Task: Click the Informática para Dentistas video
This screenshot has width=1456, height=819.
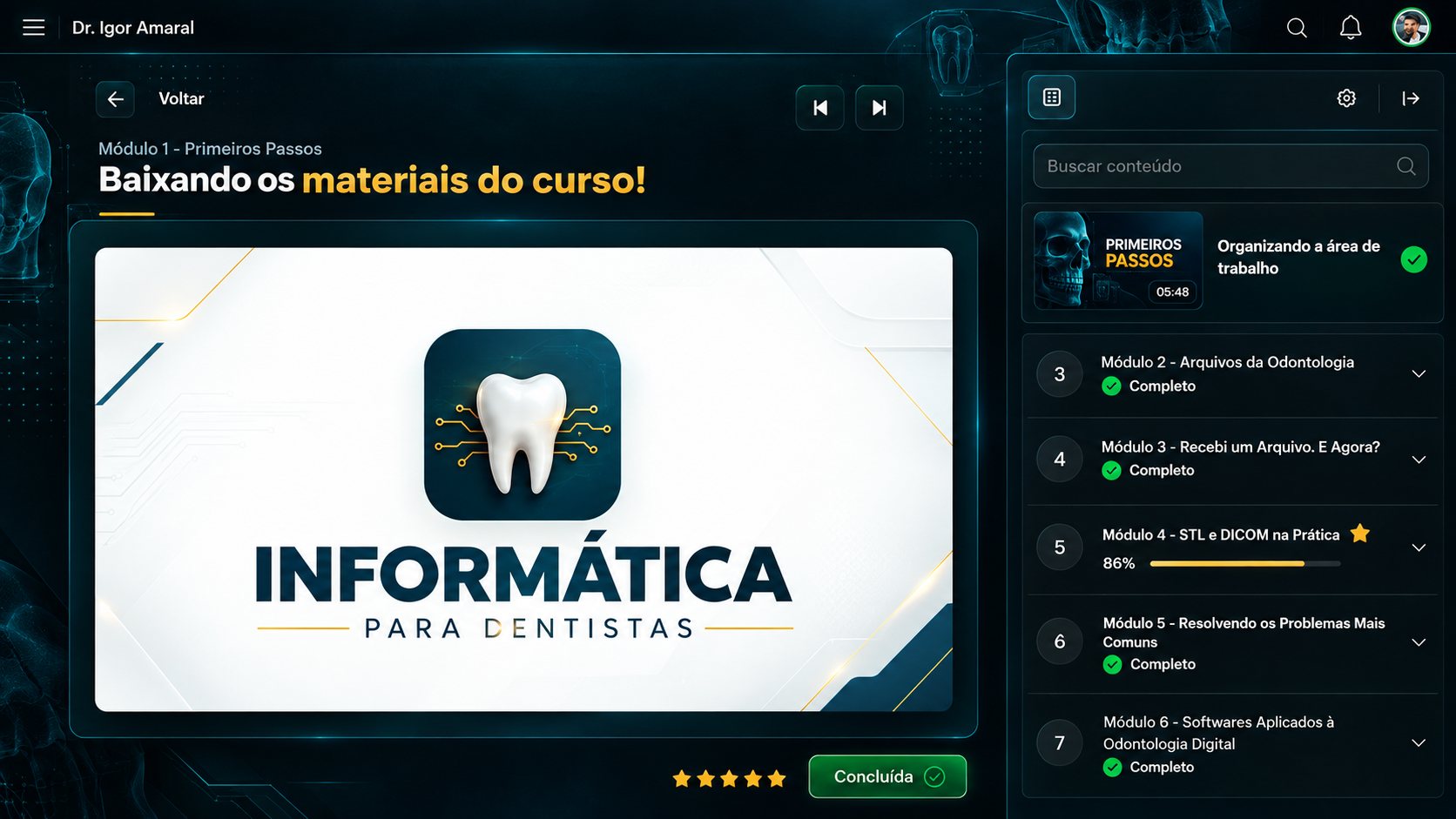Action: [x=523, y=480]
